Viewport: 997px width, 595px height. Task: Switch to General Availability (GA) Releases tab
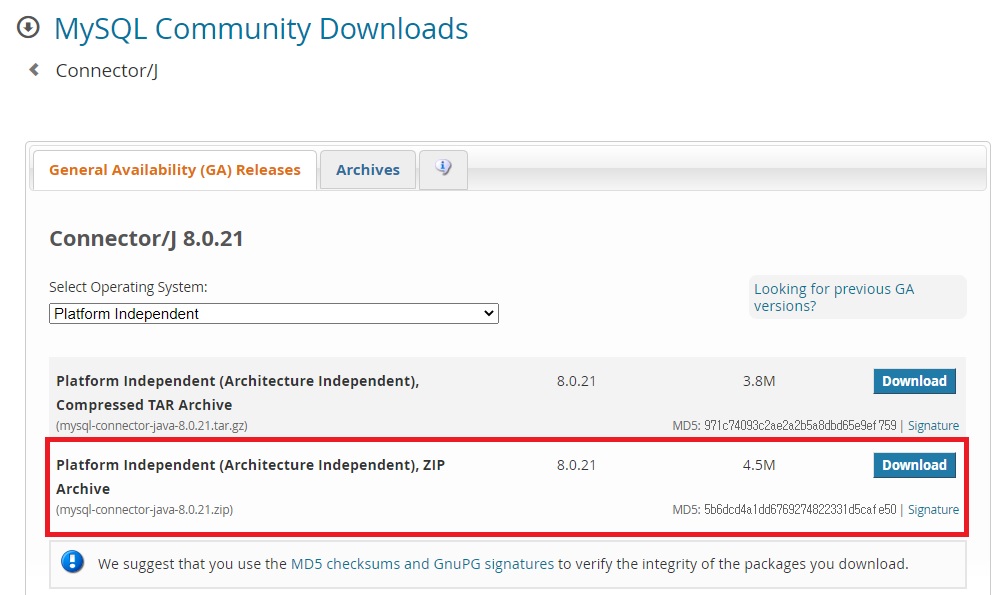(175, 170)
